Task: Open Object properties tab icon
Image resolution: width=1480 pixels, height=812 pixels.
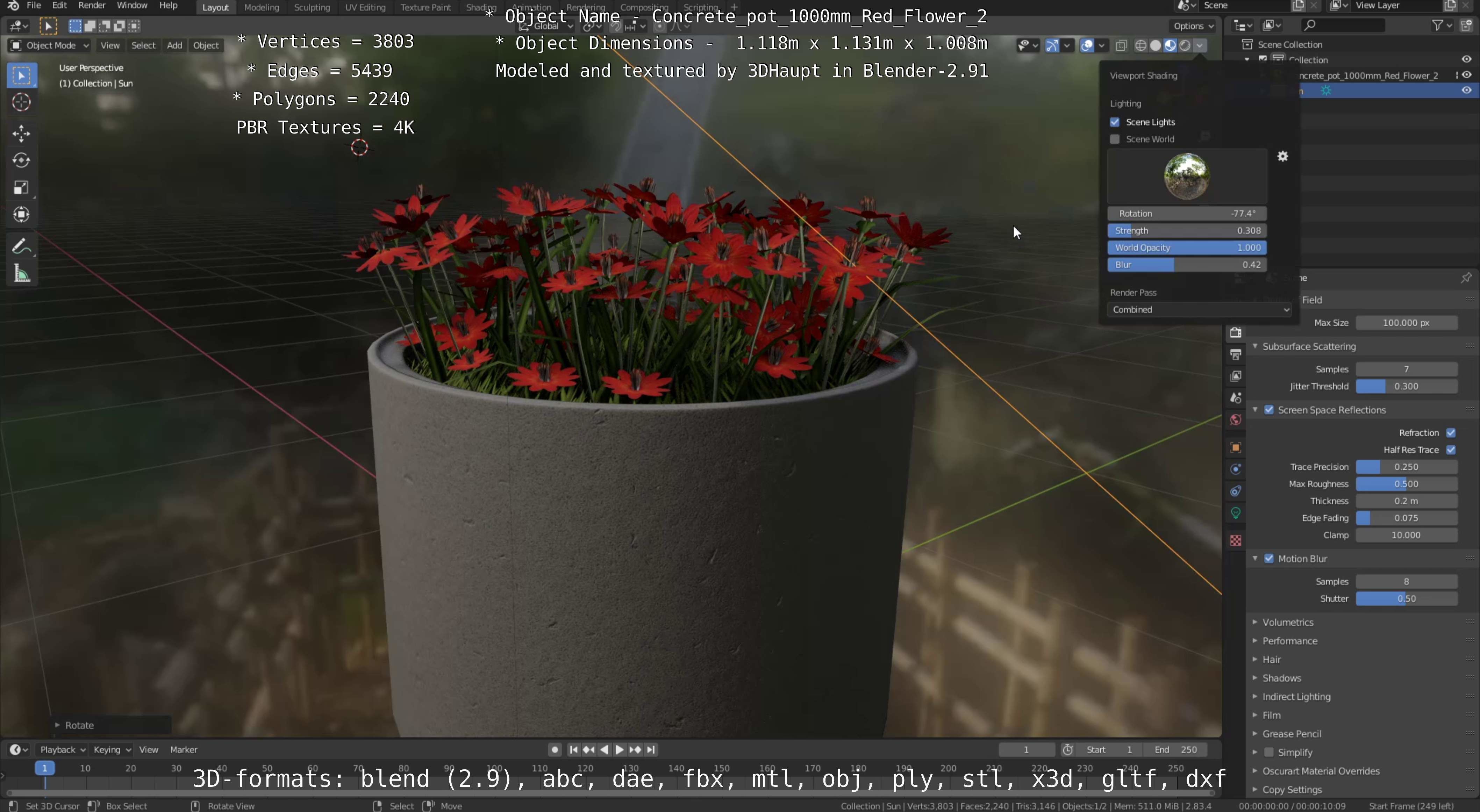Action: pos(1236,447)
